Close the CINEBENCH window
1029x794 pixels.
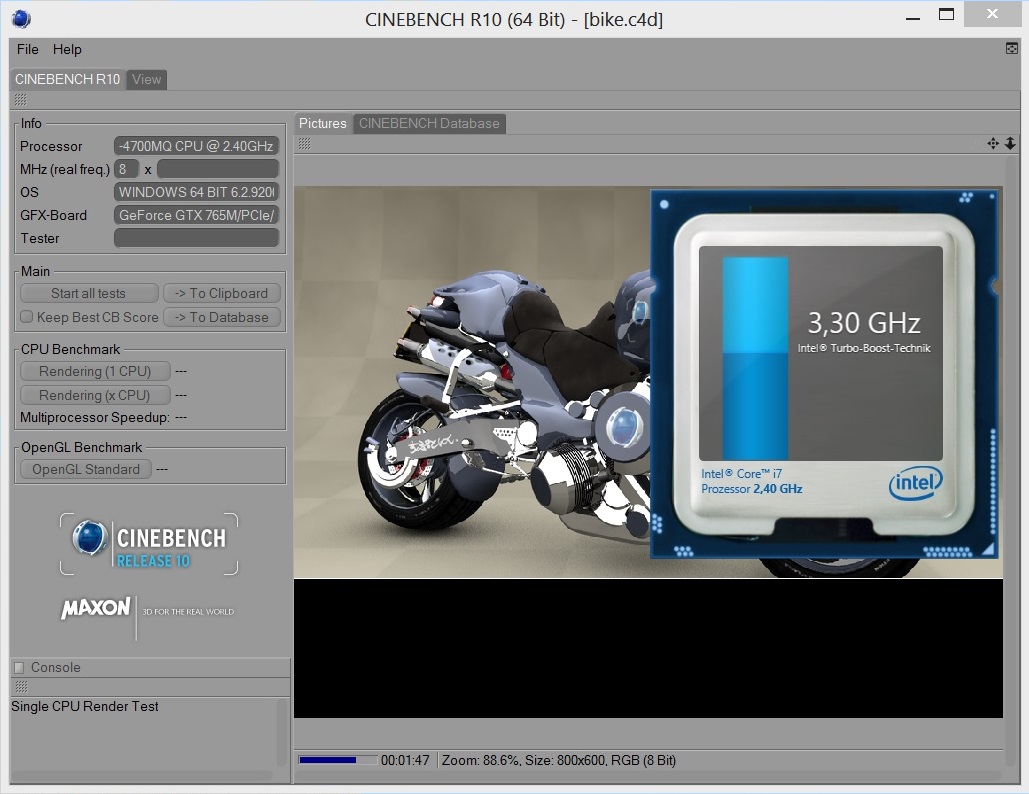pyautogui.click(x=992, y=14)
